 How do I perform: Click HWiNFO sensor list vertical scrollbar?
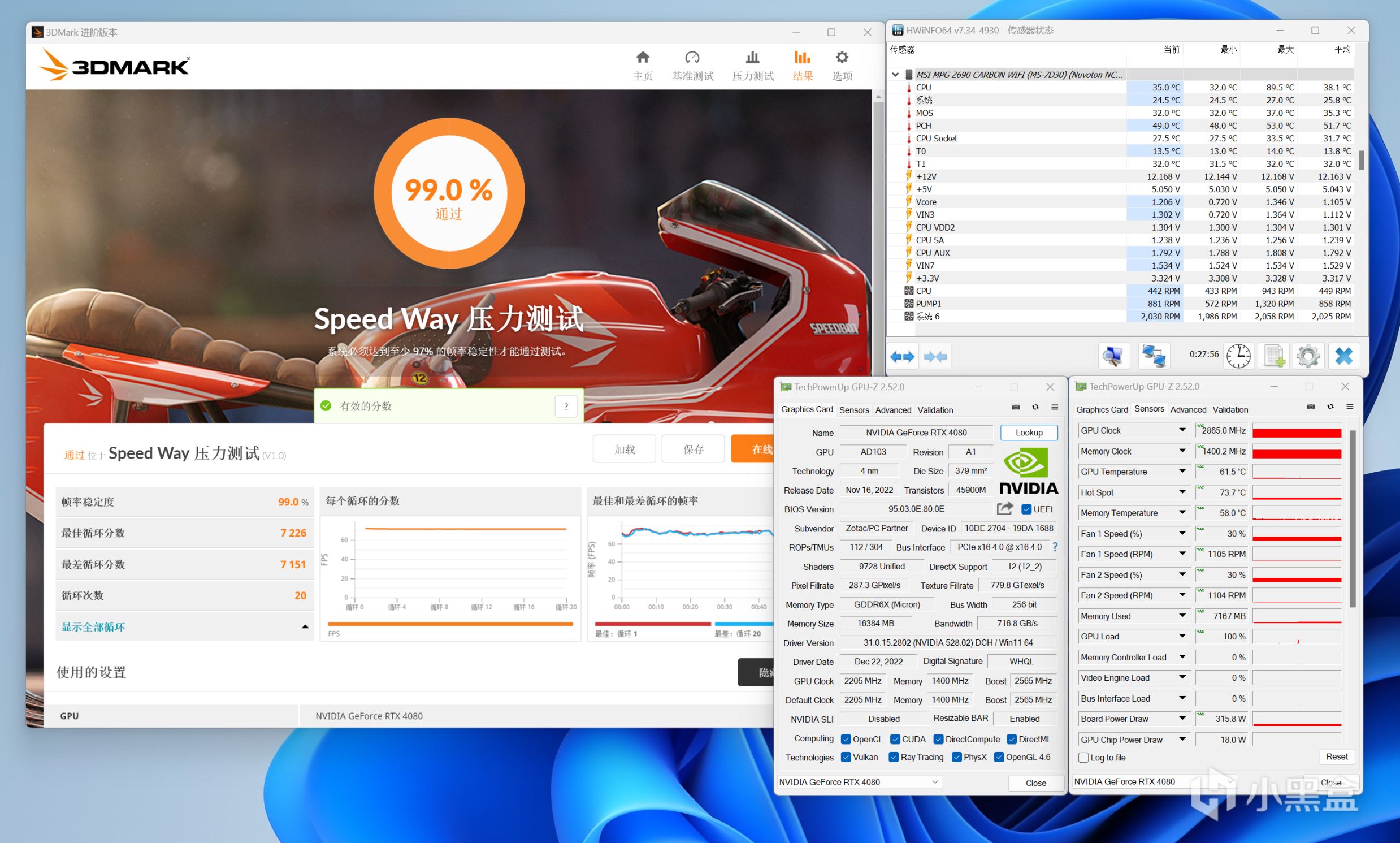point(1362,160)
